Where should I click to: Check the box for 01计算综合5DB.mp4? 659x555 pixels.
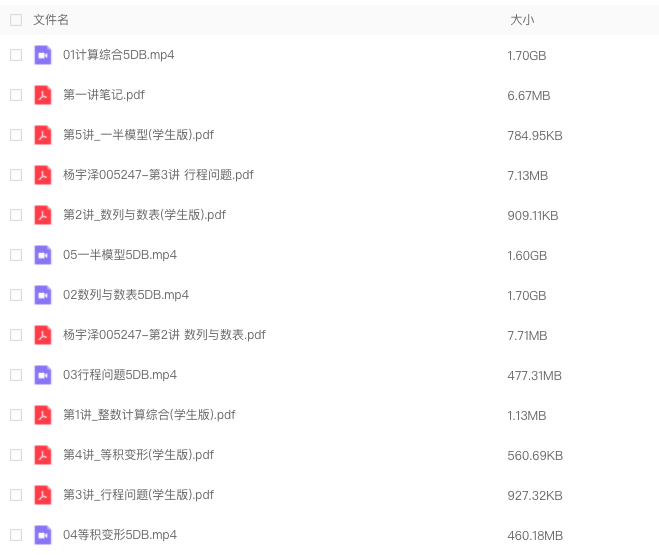pos(16,55)
